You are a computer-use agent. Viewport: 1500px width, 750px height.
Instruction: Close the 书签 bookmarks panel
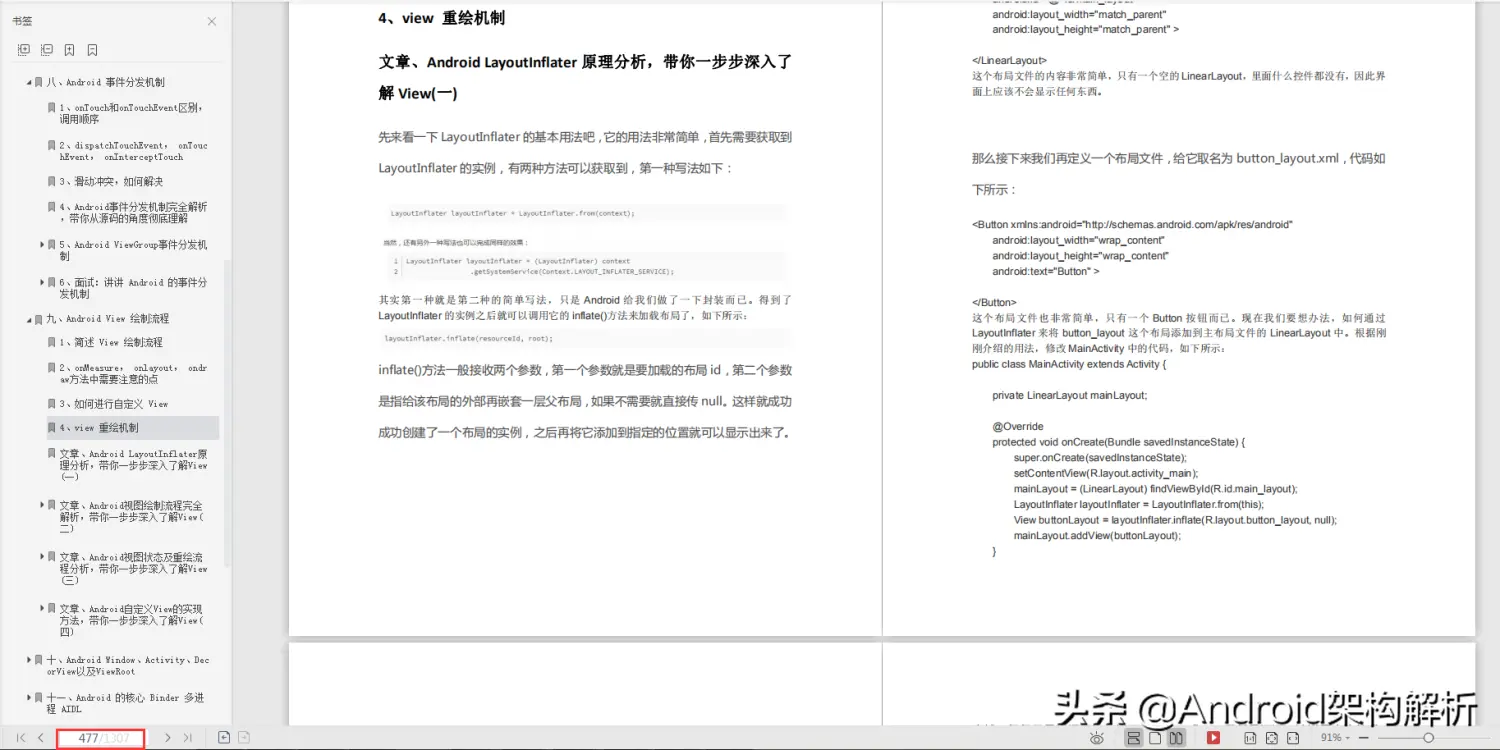212,21
